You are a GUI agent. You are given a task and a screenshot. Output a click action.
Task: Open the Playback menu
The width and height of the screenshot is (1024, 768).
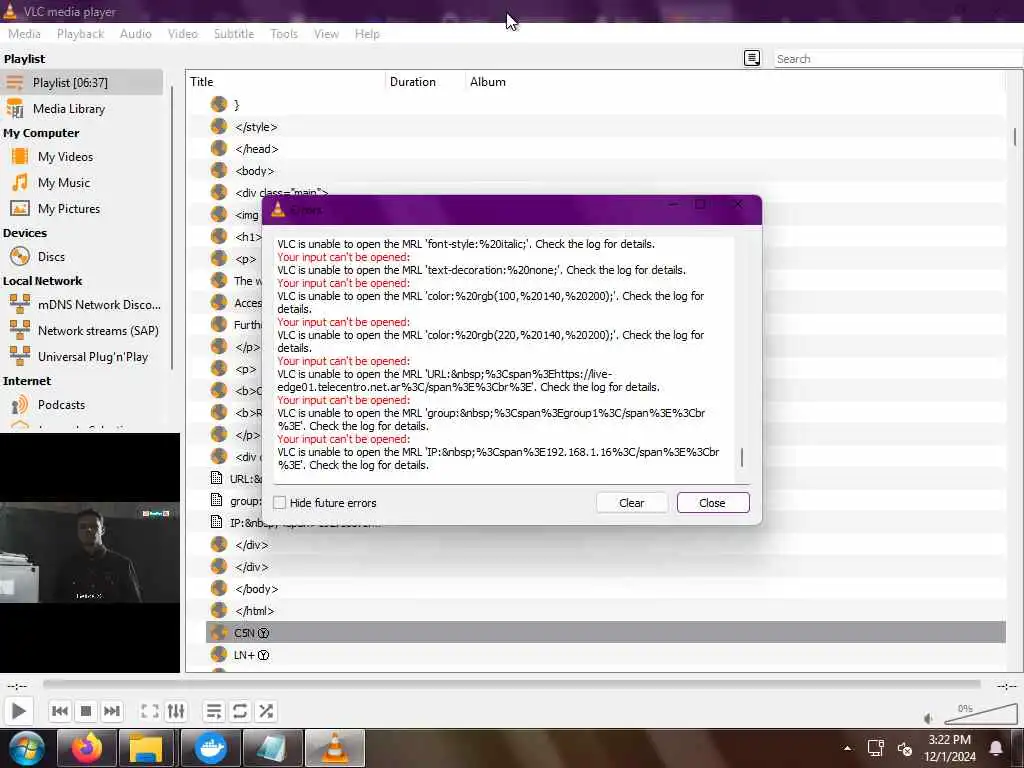pyautogui.click(x=80, y=33)
